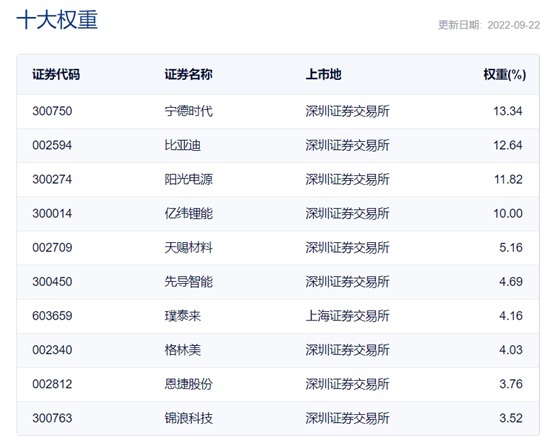
Task: Select security name 天赐材料
Action: [x=188, y=248]
